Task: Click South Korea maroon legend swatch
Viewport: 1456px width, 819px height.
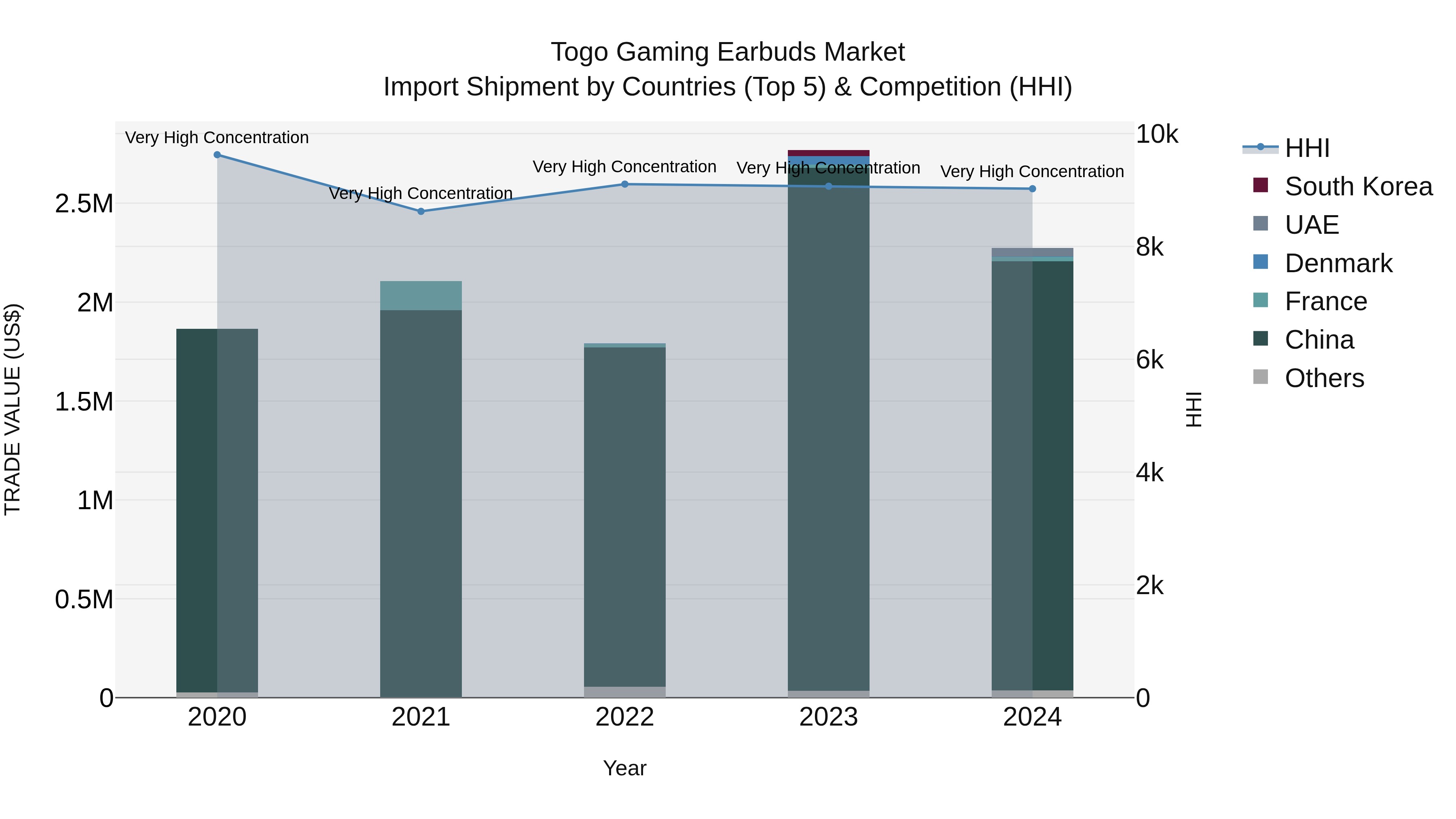Action: pos(1260,185)
